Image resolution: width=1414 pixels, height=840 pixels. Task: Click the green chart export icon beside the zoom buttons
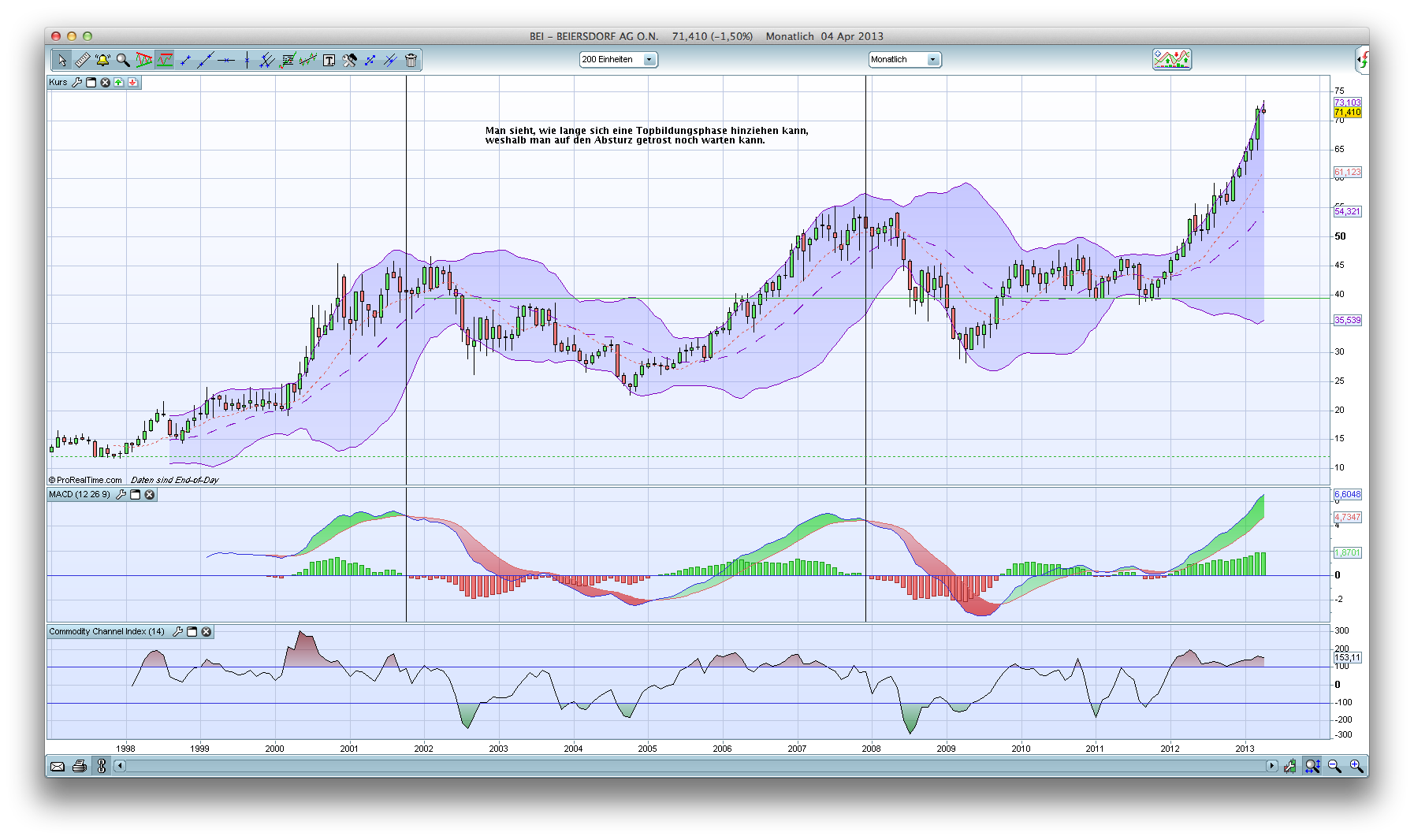pos(1290,766)
